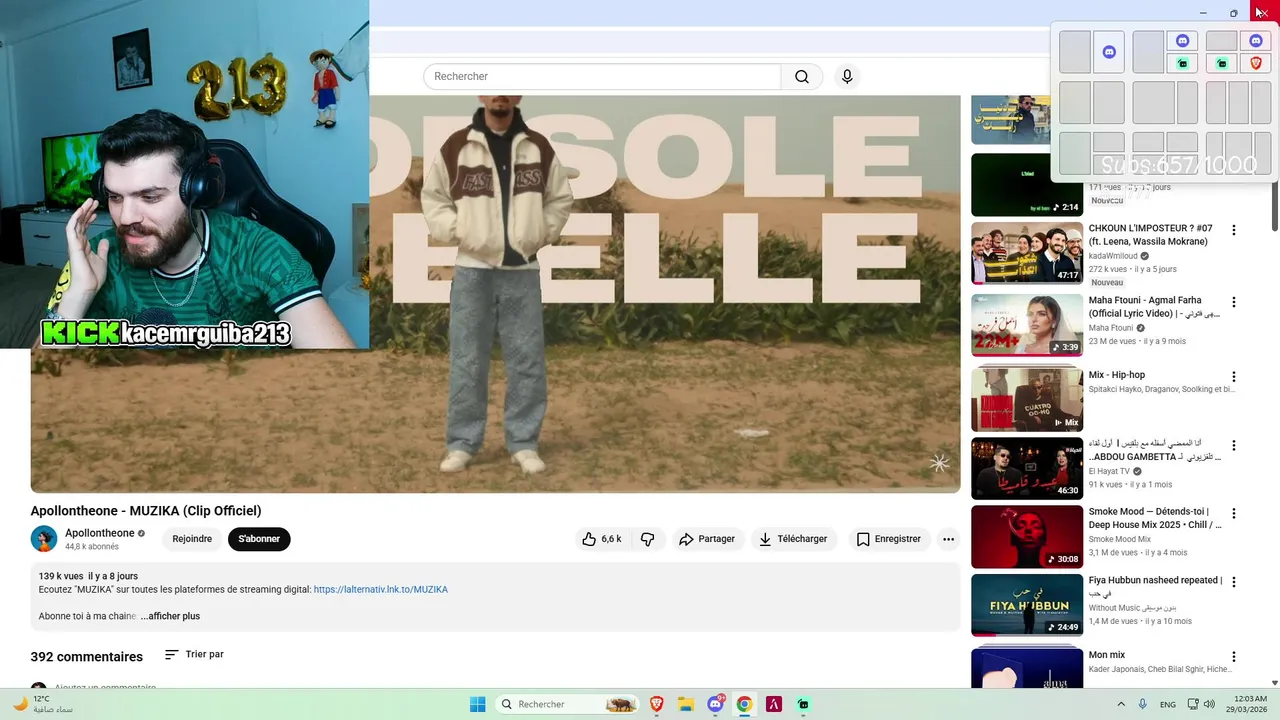Click the 392 commentaires heading
This screenshot has height=720, width=1280.
87,657
